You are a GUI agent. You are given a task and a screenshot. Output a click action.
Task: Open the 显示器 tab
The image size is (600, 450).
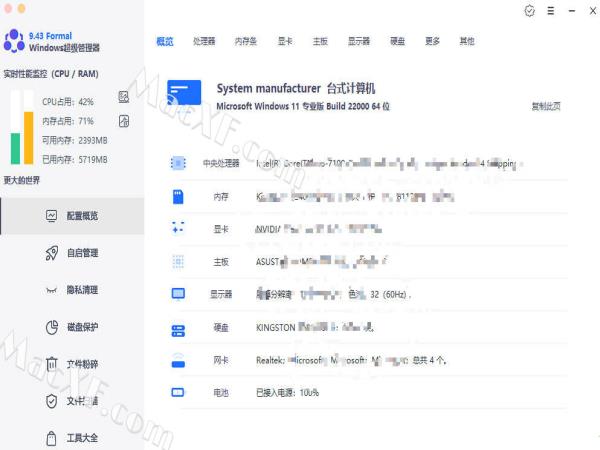point(359,41)
